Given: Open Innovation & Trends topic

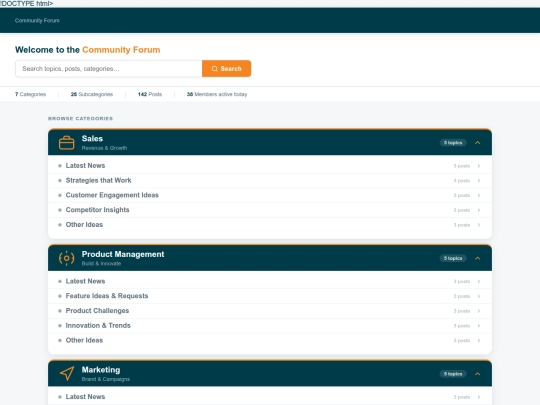Looking at the screenshot, I should [x=270, y=326].
